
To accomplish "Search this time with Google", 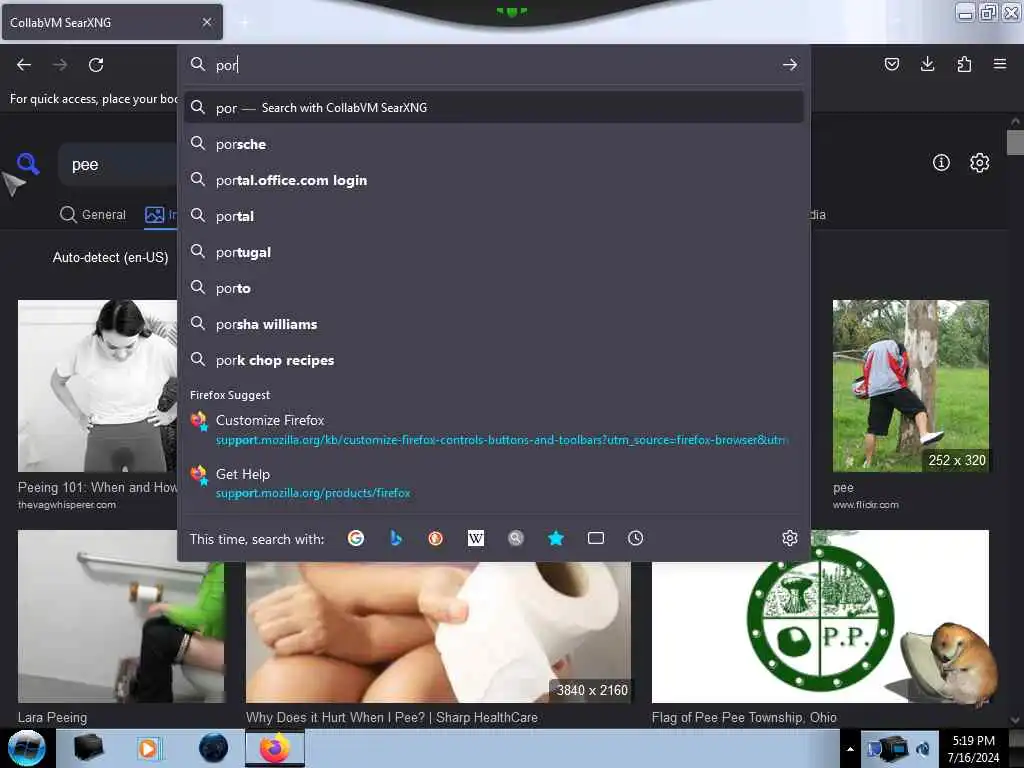I will click(356, 538).
